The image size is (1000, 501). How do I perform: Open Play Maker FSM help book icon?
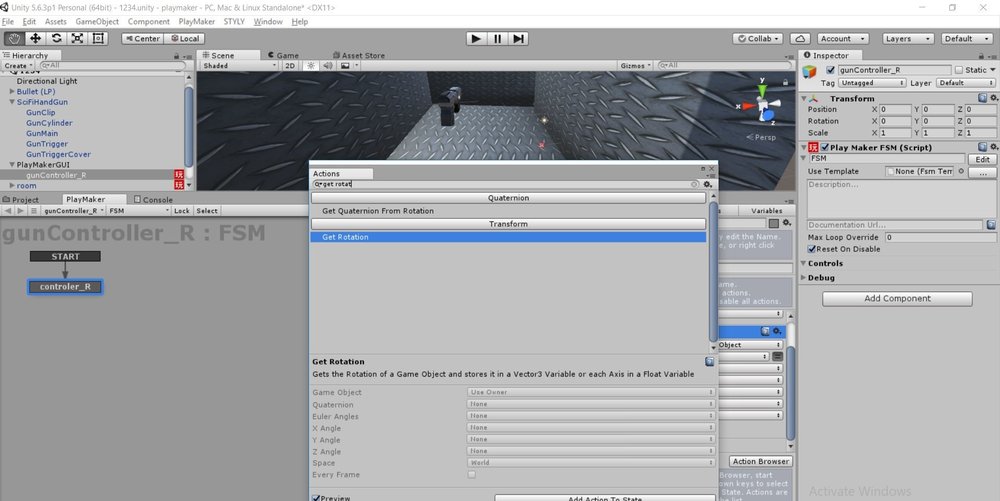pos(983,147)
